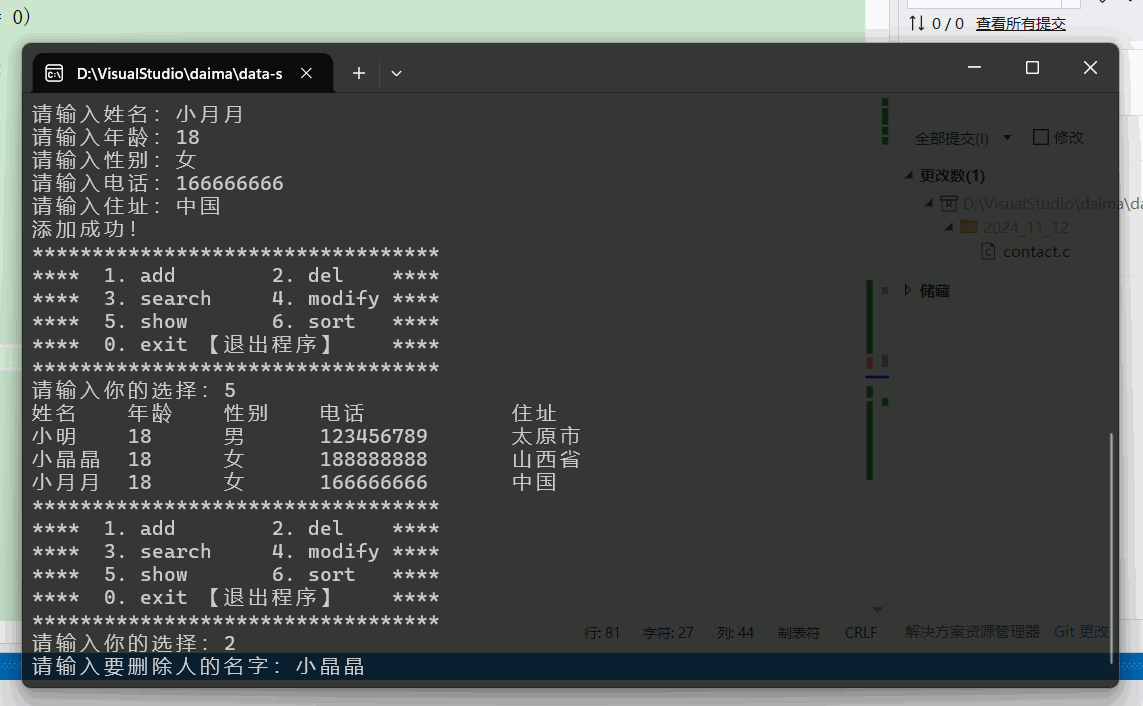Click 列: 44 in the status bar
The height and width of the screenshot is (706, 1143).
735,632
